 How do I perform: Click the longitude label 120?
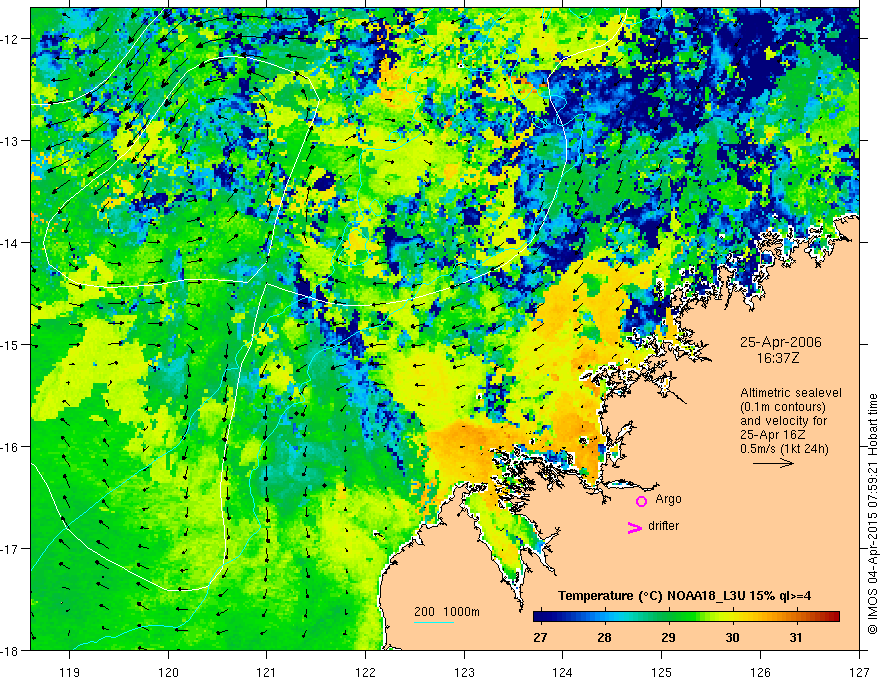click(168, 672)
